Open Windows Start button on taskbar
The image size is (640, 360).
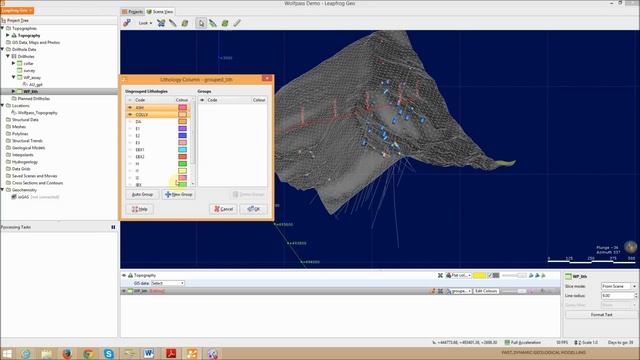click(7, 353)
